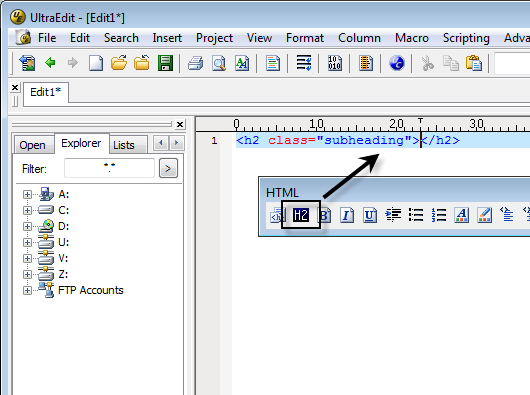The height and width of the screenshot is (395, 530).
Task: Click the Paste clipboard icon
Action: point(474,63)
